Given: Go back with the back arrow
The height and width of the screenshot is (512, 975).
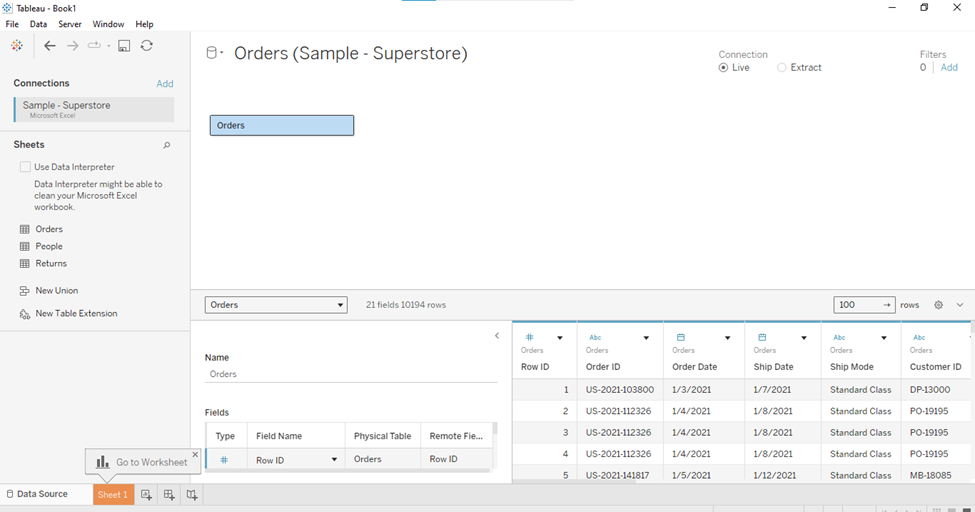Looking at the screenshot, I should click(50, 45).
